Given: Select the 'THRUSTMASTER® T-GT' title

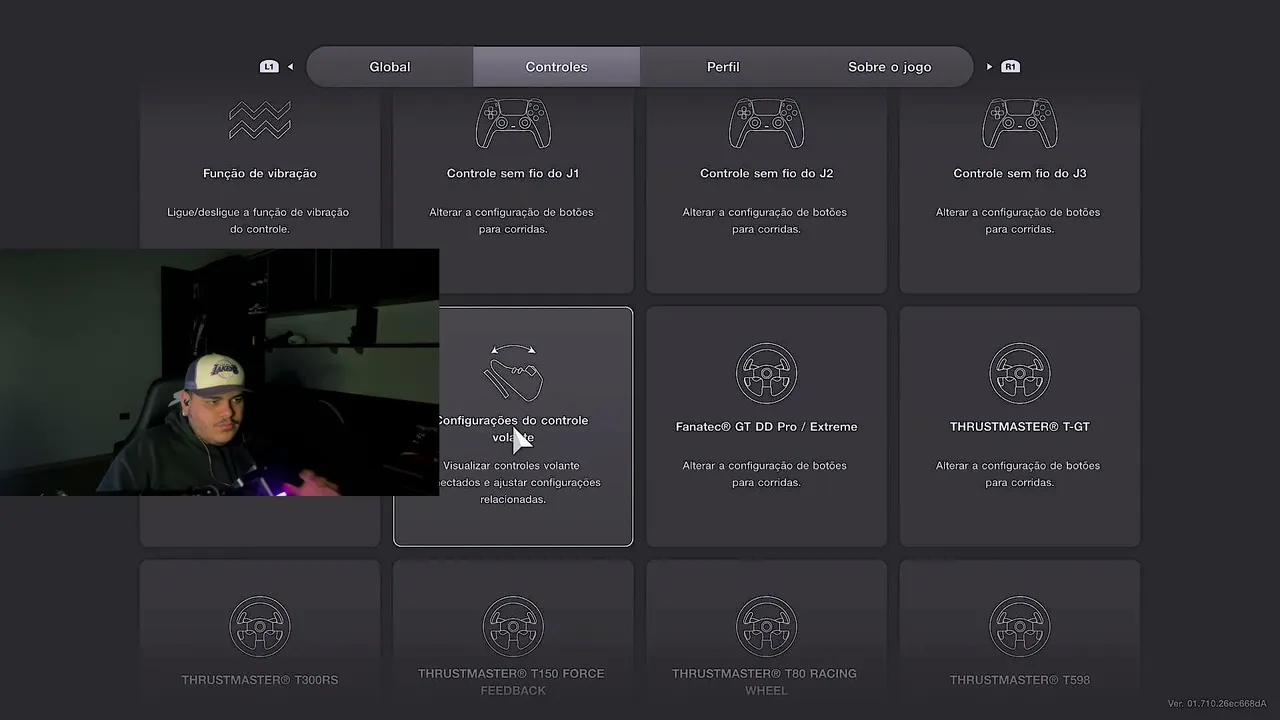Looking at the screenshot, I should [x=1020, y=427].
